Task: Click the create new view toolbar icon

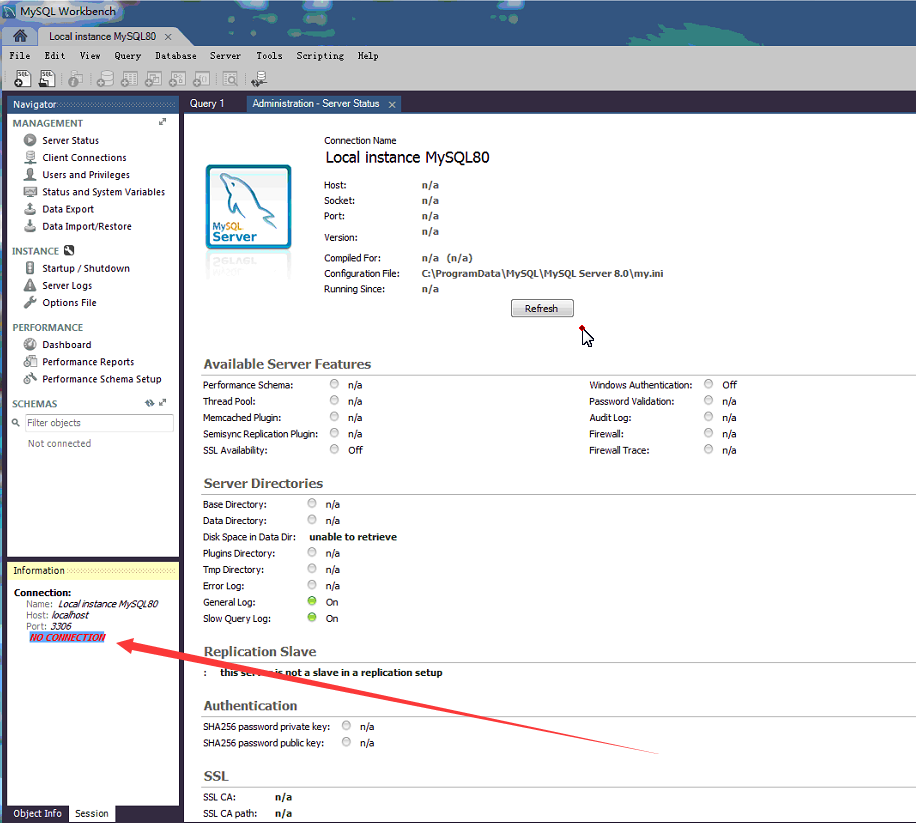Action: (153, 78)
